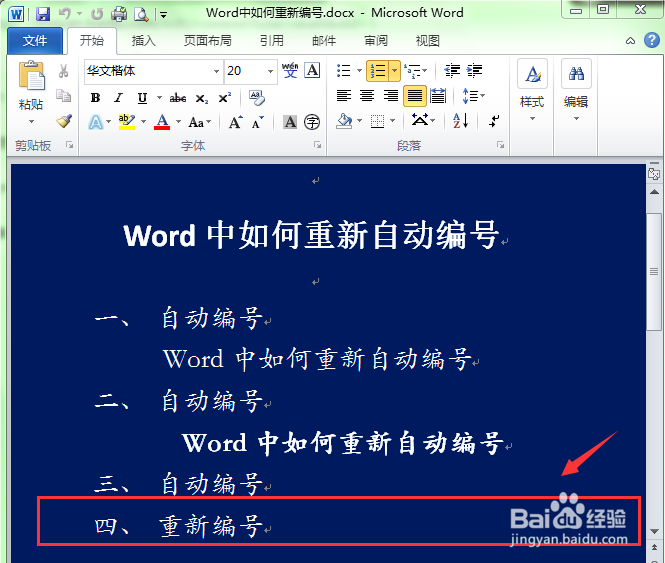Click the Clear Formatting eraser icon
The height and width of the screenshot is (563, 665).
tap(257, 98)
